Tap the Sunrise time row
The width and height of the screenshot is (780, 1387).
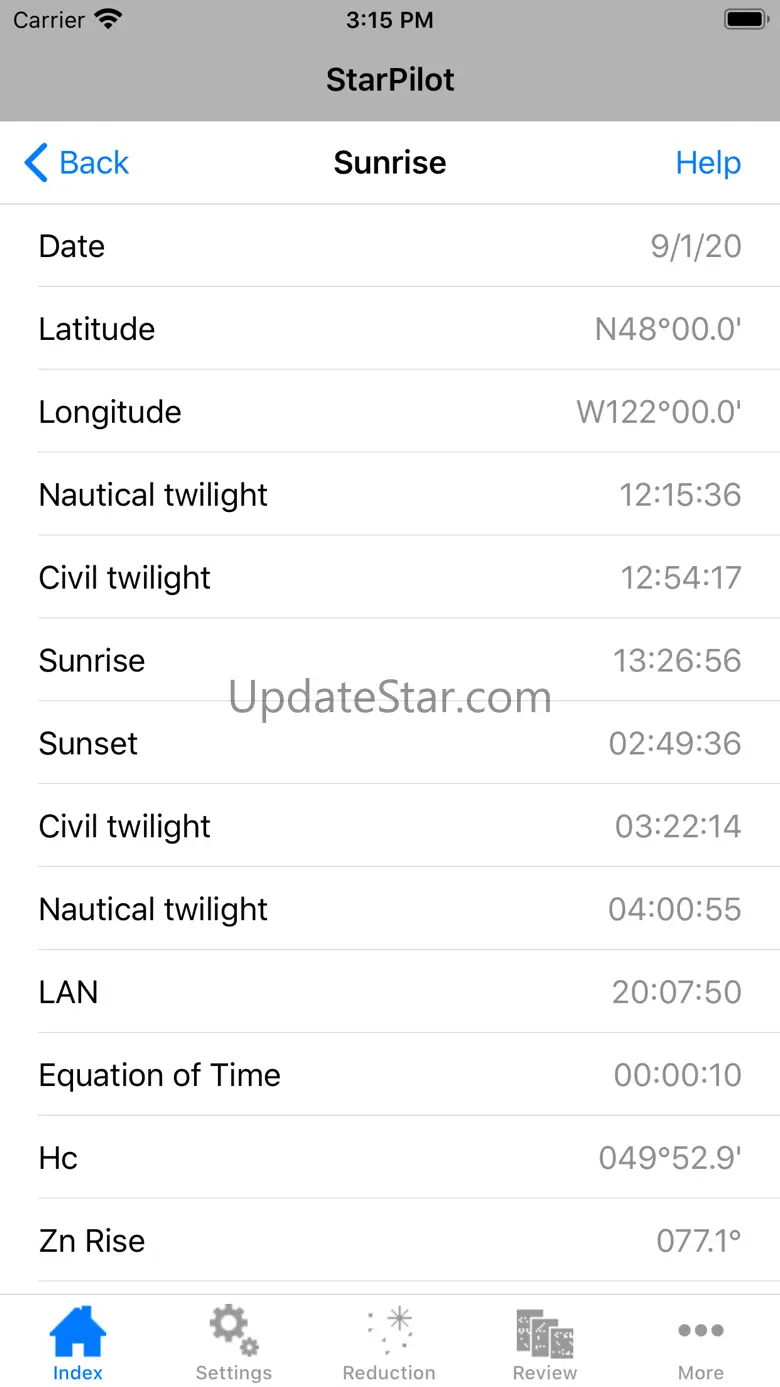pyautogui.click(x=390, y=661)
